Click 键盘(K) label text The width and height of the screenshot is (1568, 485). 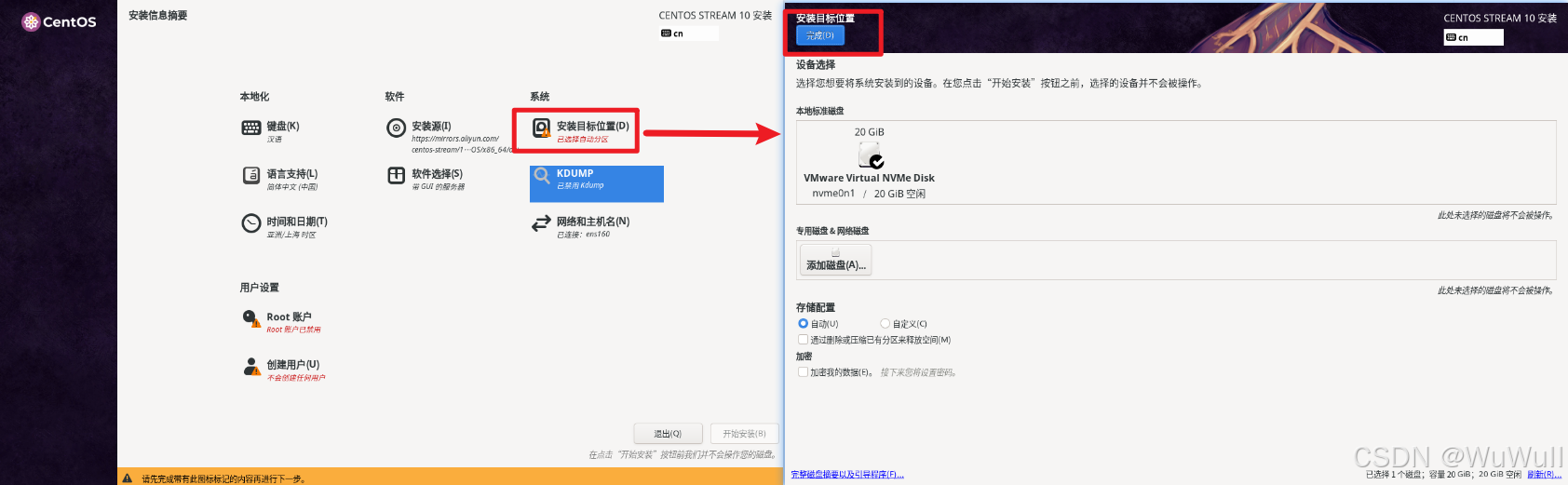pos(283,126)
